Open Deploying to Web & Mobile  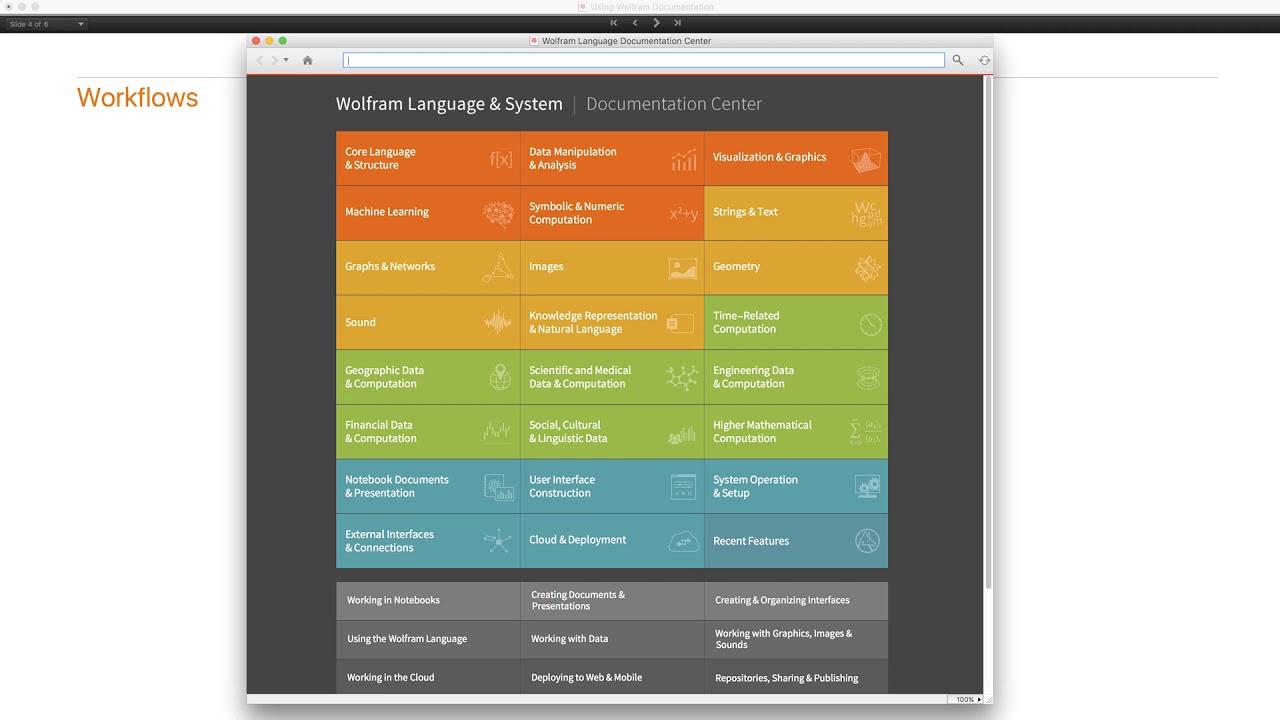point(612,677)
